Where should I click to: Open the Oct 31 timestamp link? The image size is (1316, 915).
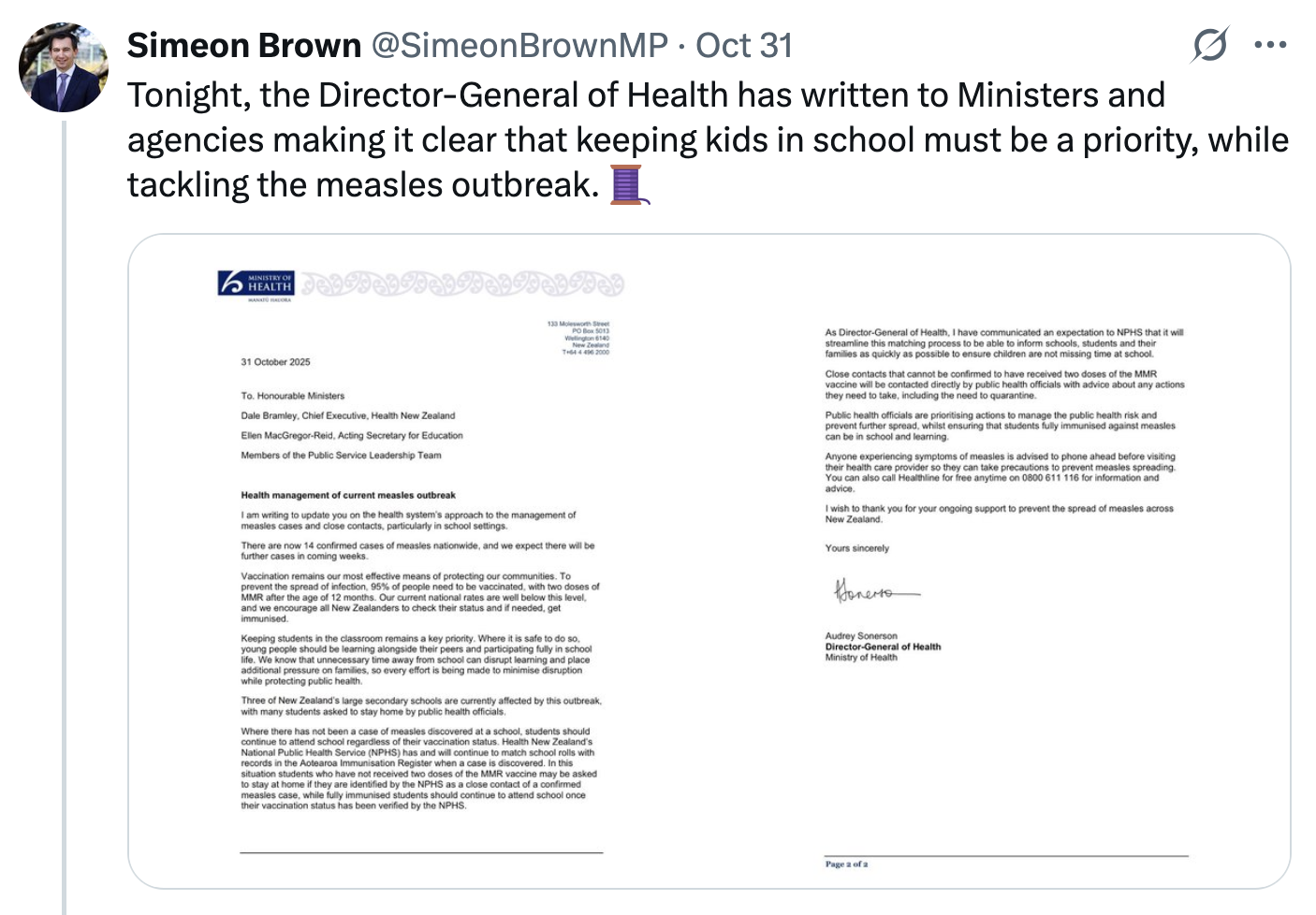(x=744, y=45)
